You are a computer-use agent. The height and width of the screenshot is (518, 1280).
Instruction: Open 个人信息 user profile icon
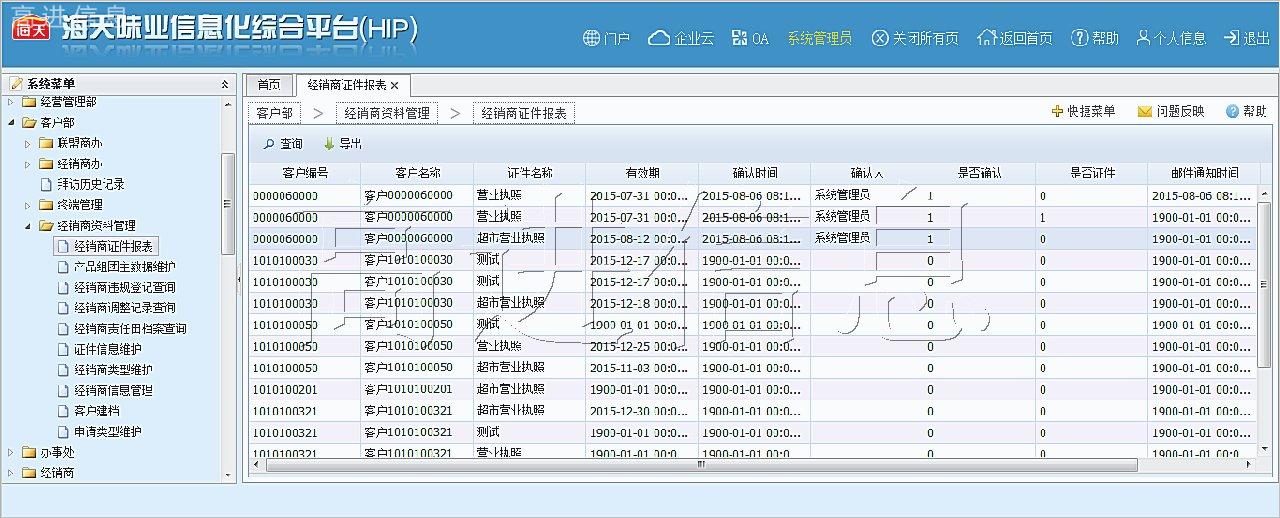pyautogui.click(x=1144, y=39)
